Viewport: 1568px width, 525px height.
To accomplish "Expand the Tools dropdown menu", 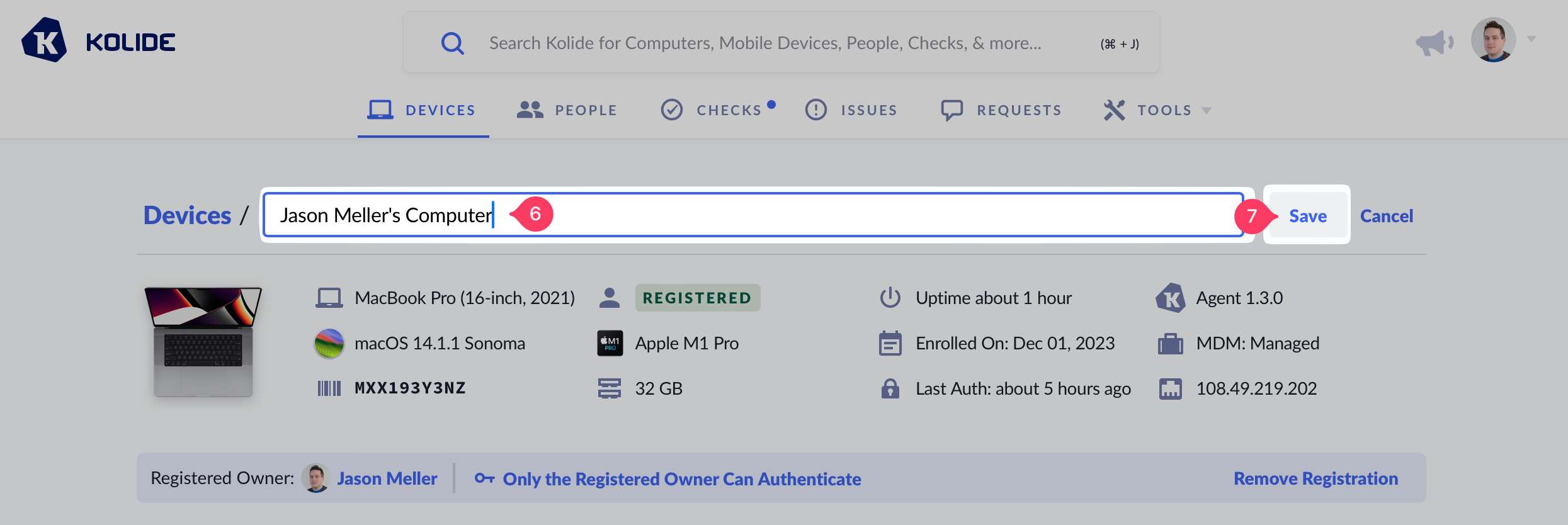I will click(x=1157, y=110).
